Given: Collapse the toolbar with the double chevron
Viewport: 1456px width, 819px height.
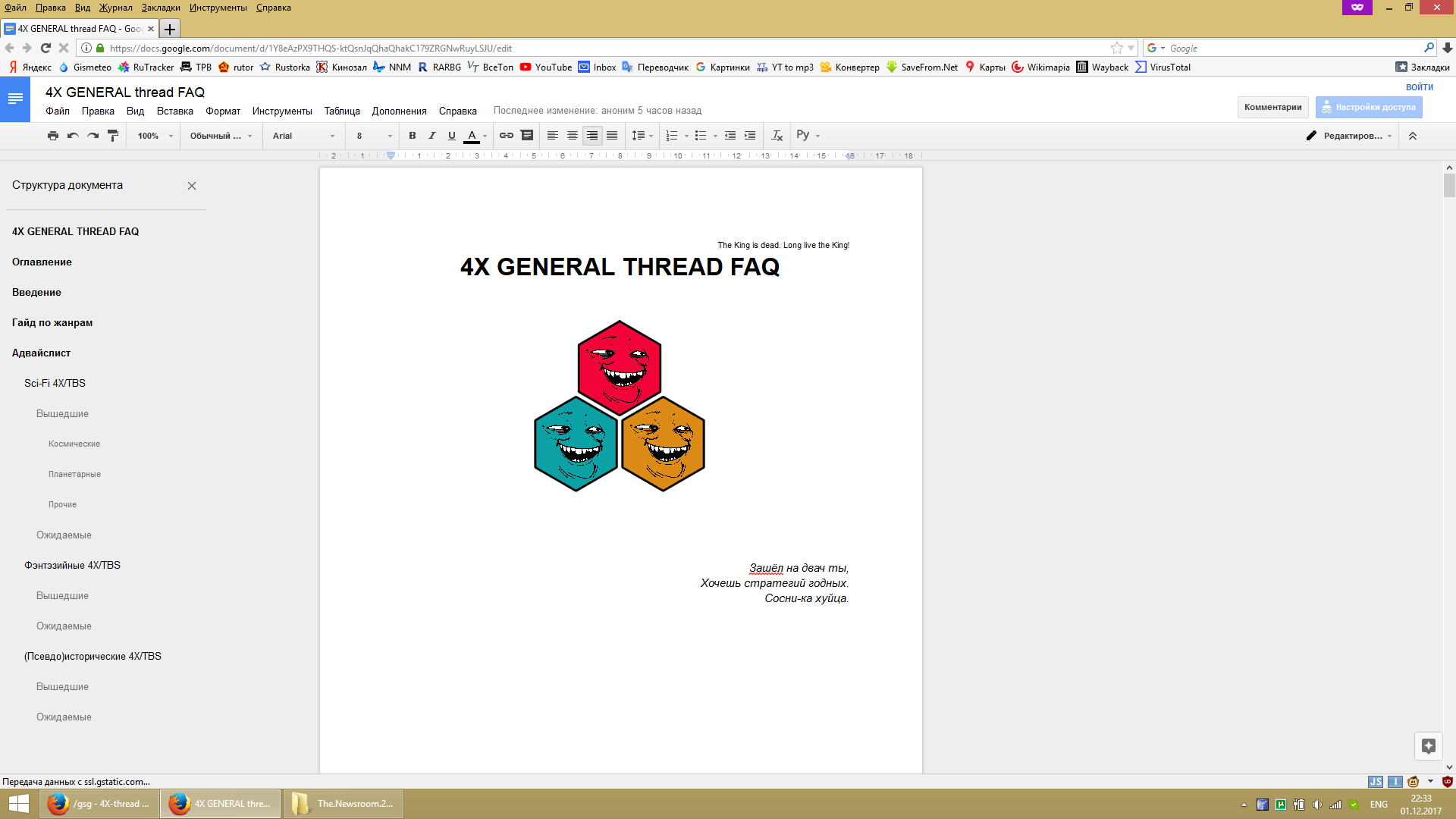Looking at the screenshot, I should coord(1413,136).
